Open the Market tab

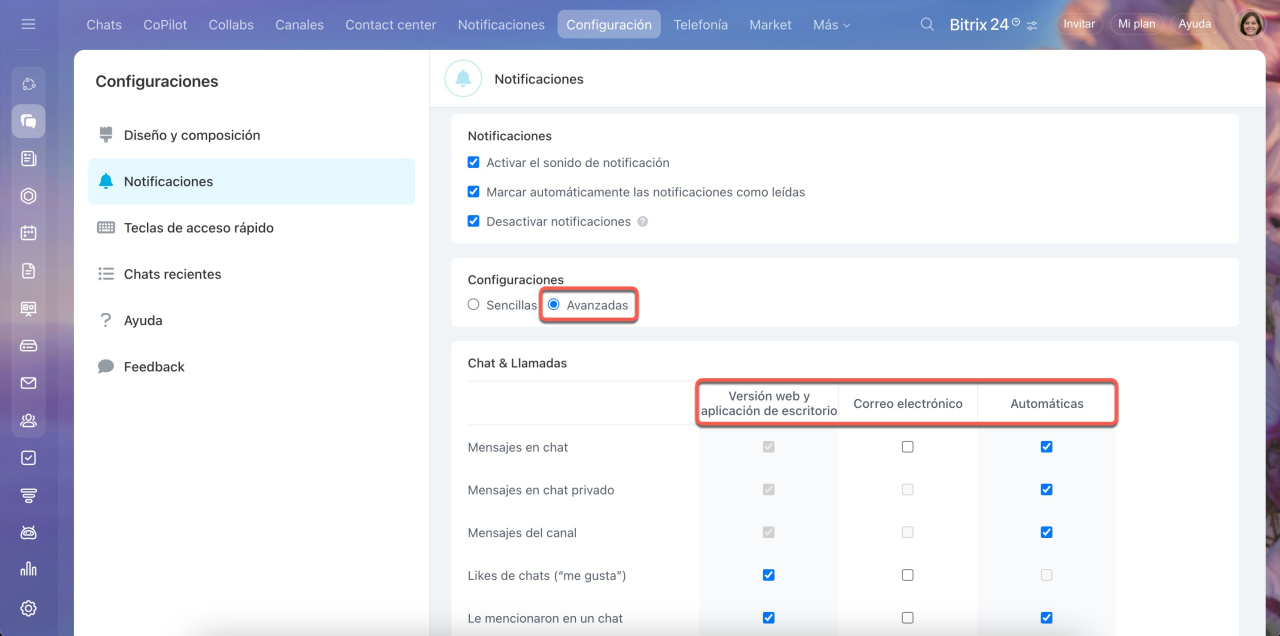coord(770,25)
